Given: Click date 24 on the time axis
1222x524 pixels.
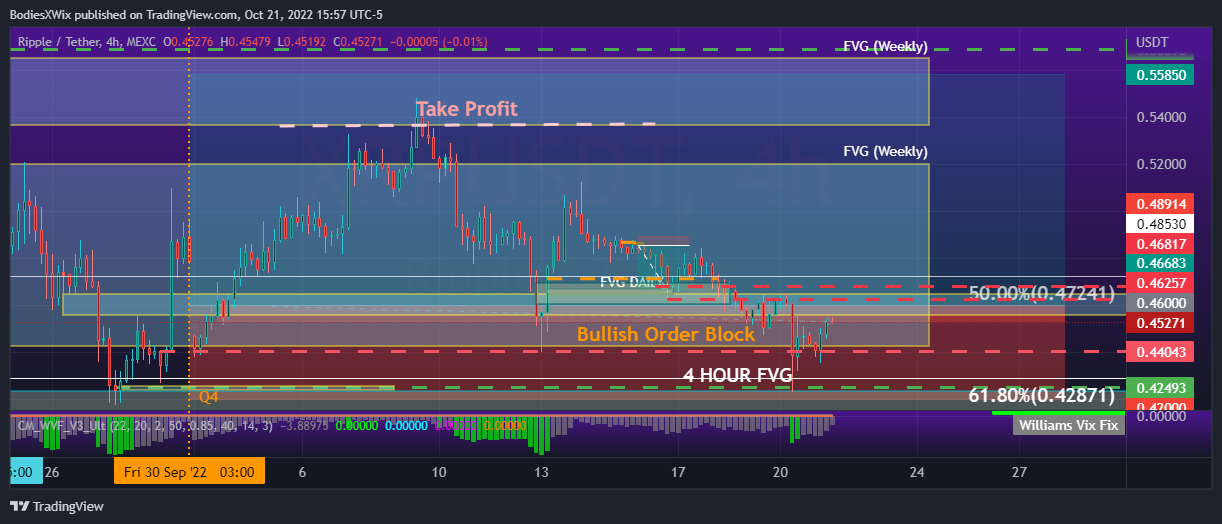Looking at the screenshot, I should [918, 471].
